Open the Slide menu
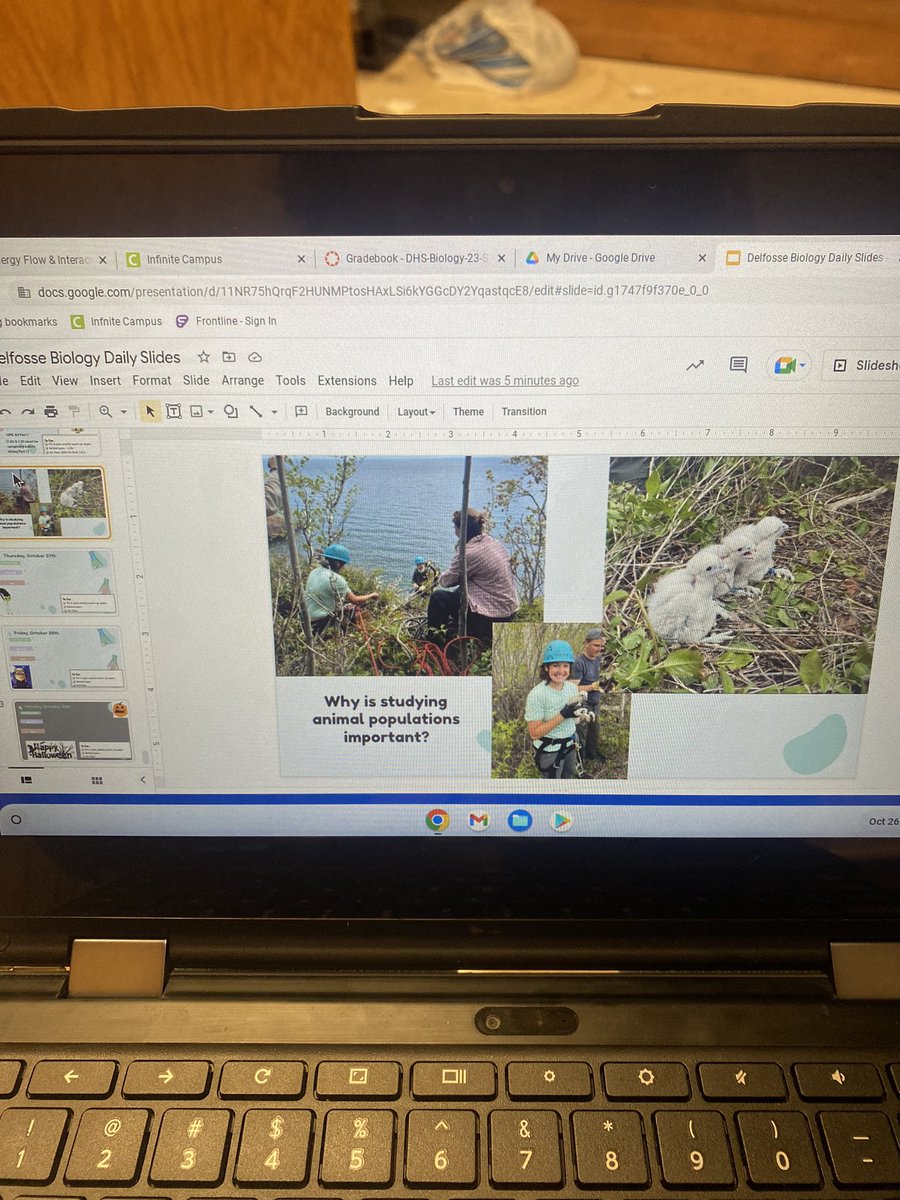This screenshot has height=1200, width=900. [x=196, y=381]
